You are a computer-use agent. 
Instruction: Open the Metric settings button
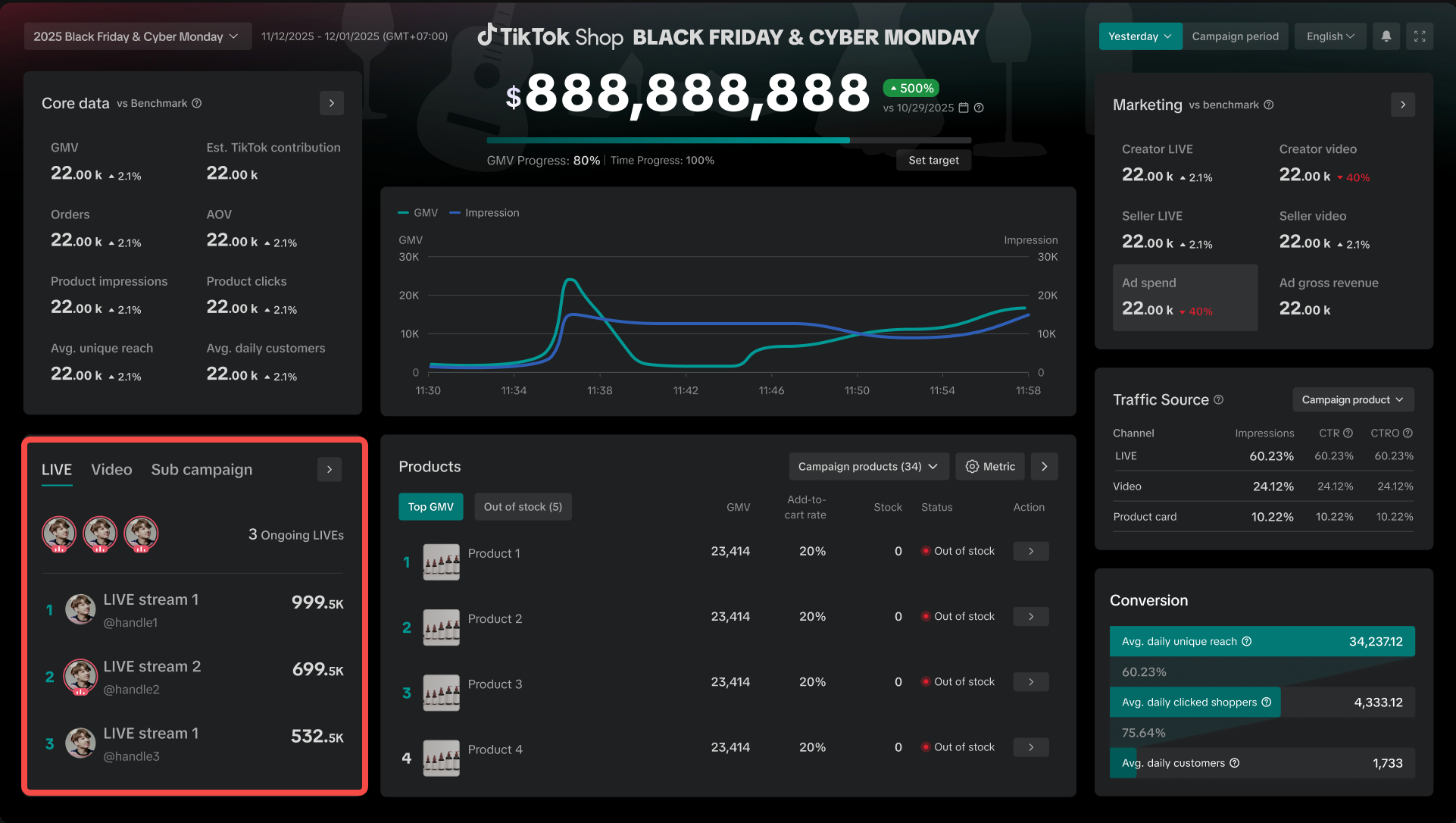(x=990, y=467)
